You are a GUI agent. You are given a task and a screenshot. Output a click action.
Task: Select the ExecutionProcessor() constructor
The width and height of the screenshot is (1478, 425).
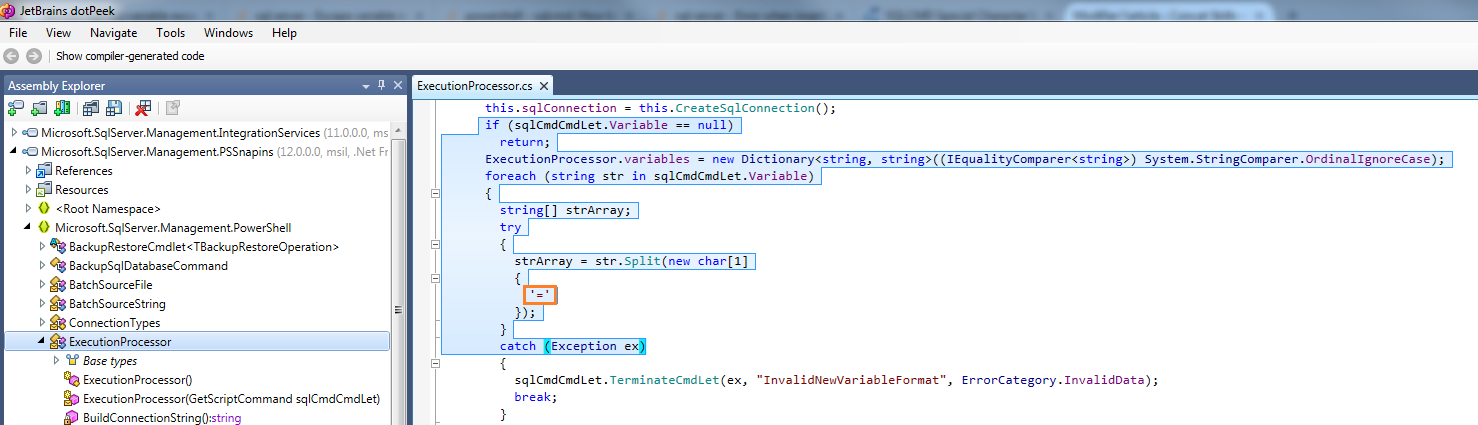[138, 380]
